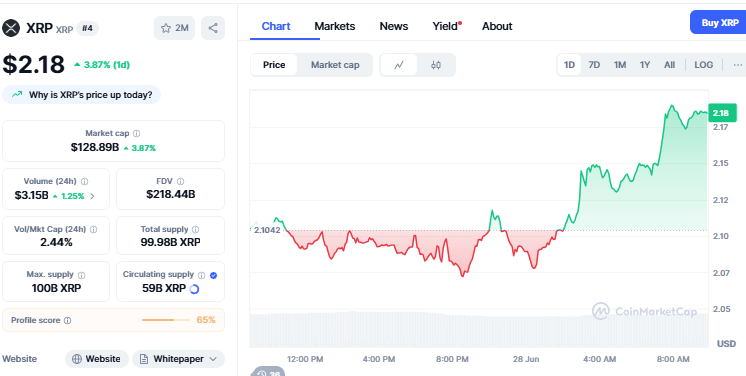Expand the Whitepaper dropdown
The width and height of the screenshot is (746, 376).
tap(178, 359)
